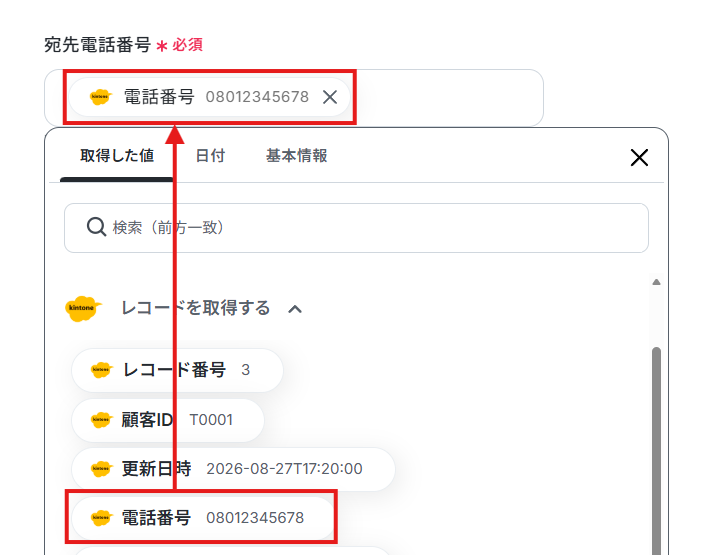Insert the レコード番号 value 3
Screen dimensions: 711x555
tap(177, 370)
